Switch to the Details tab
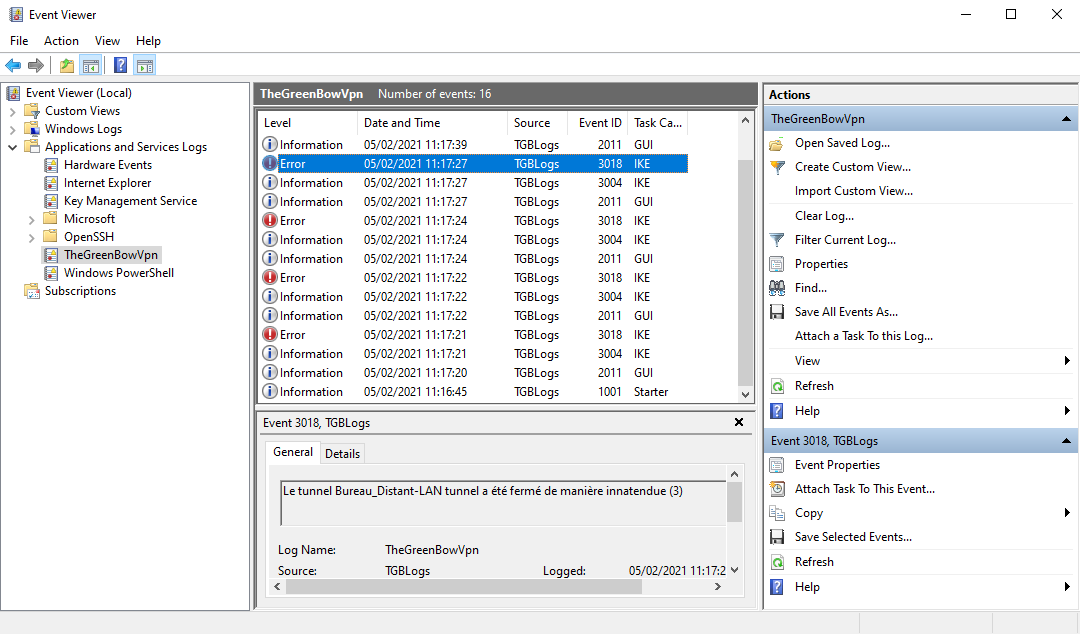The width and height of the screenshot is (1080, 634). point(342,453)
